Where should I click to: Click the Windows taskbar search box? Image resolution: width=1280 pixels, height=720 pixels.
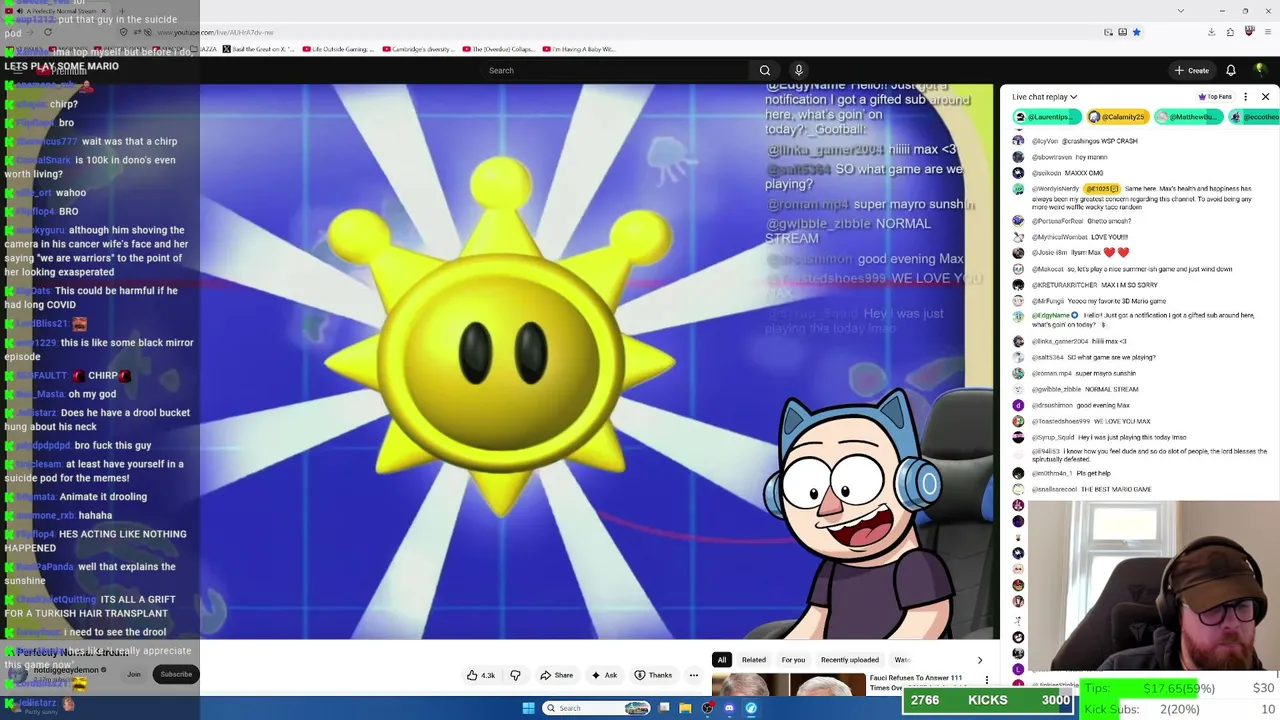coord(597,708)
